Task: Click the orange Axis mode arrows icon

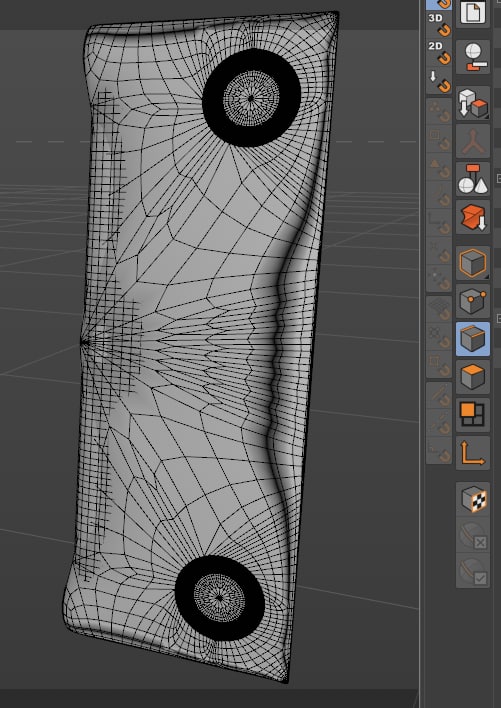Action: [473, 453]
